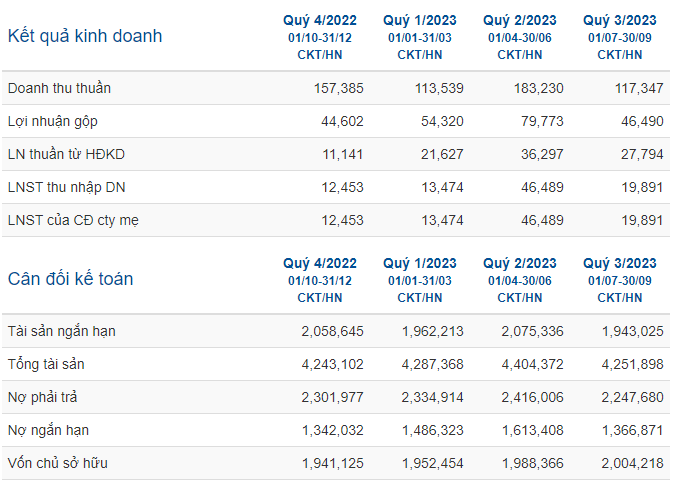Click the "Tổng tài sản" row label
This screenshot has width=673, height=483.
(46, 364)
